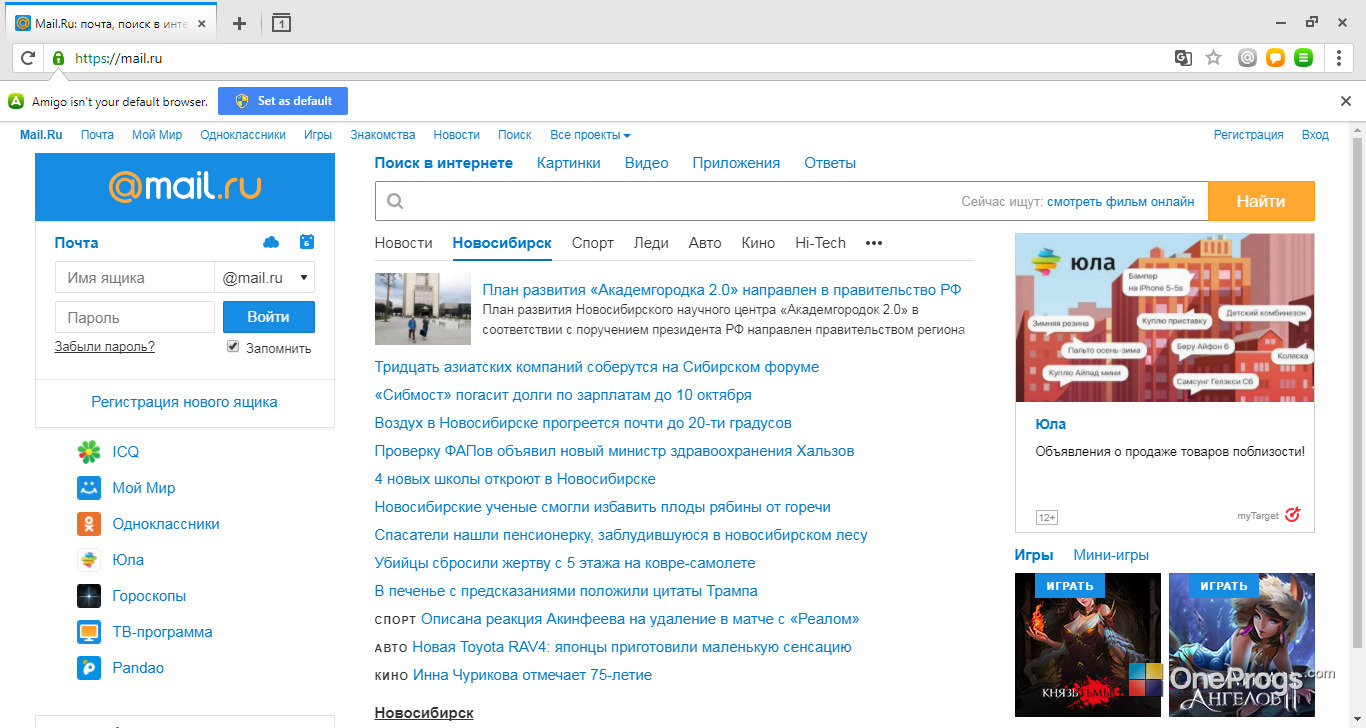Screen dimensions: 1366x728
Task: Switch search to Картинки
Action: [x=569, y=163]
